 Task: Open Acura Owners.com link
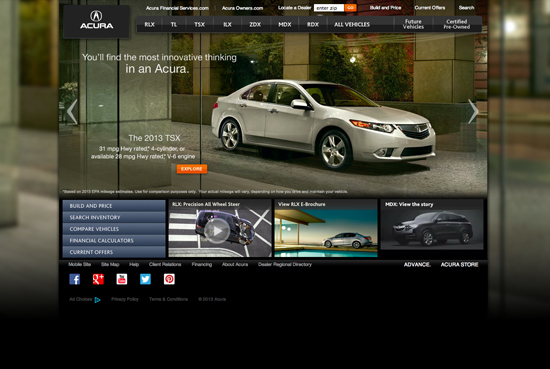[242, 8]
